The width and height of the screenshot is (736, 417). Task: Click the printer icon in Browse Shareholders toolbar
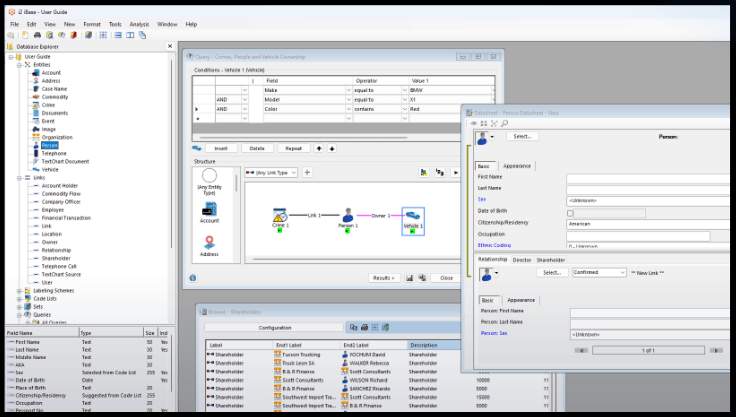365,327
